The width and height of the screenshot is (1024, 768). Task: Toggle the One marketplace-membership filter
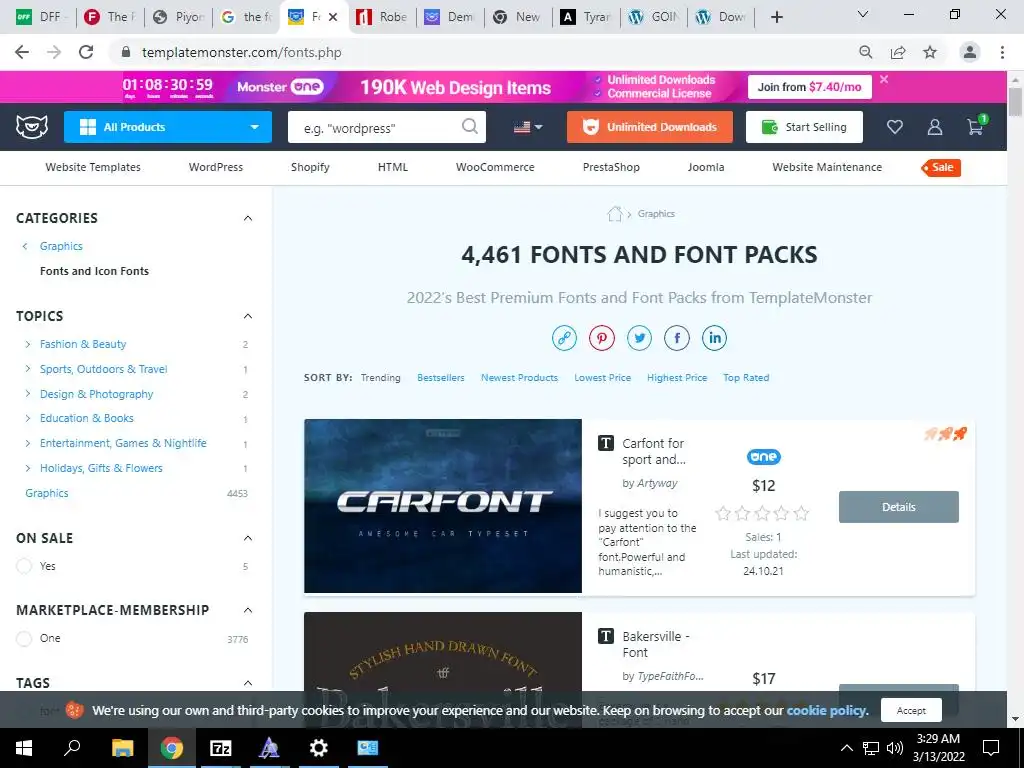tap(24, 638)
